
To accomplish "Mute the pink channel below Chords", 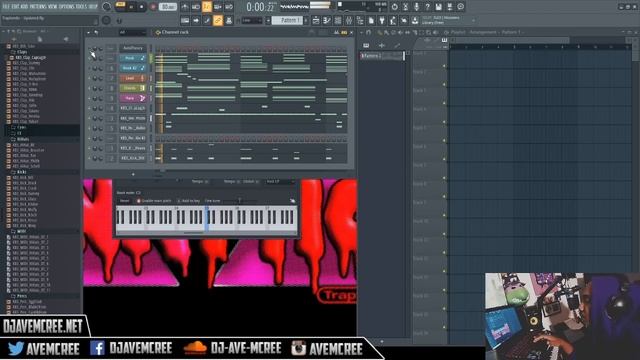I will pos(90,98).
